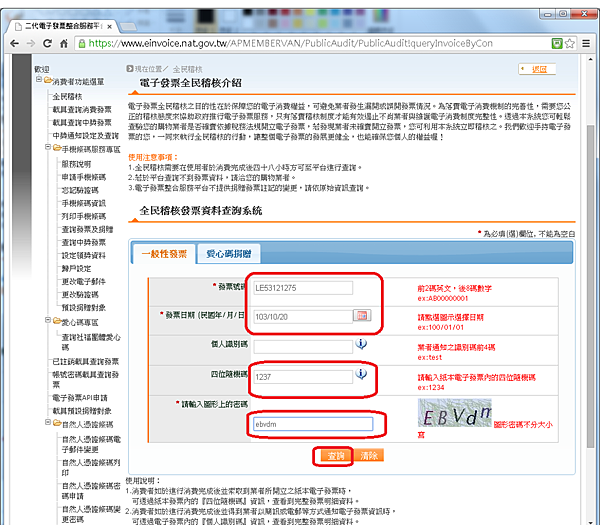Image resolution: width=600 pixels, height=525 pixels.
Task: Open 手機條碼資訊 in the sidebar
Action: (x=84, y=203)
